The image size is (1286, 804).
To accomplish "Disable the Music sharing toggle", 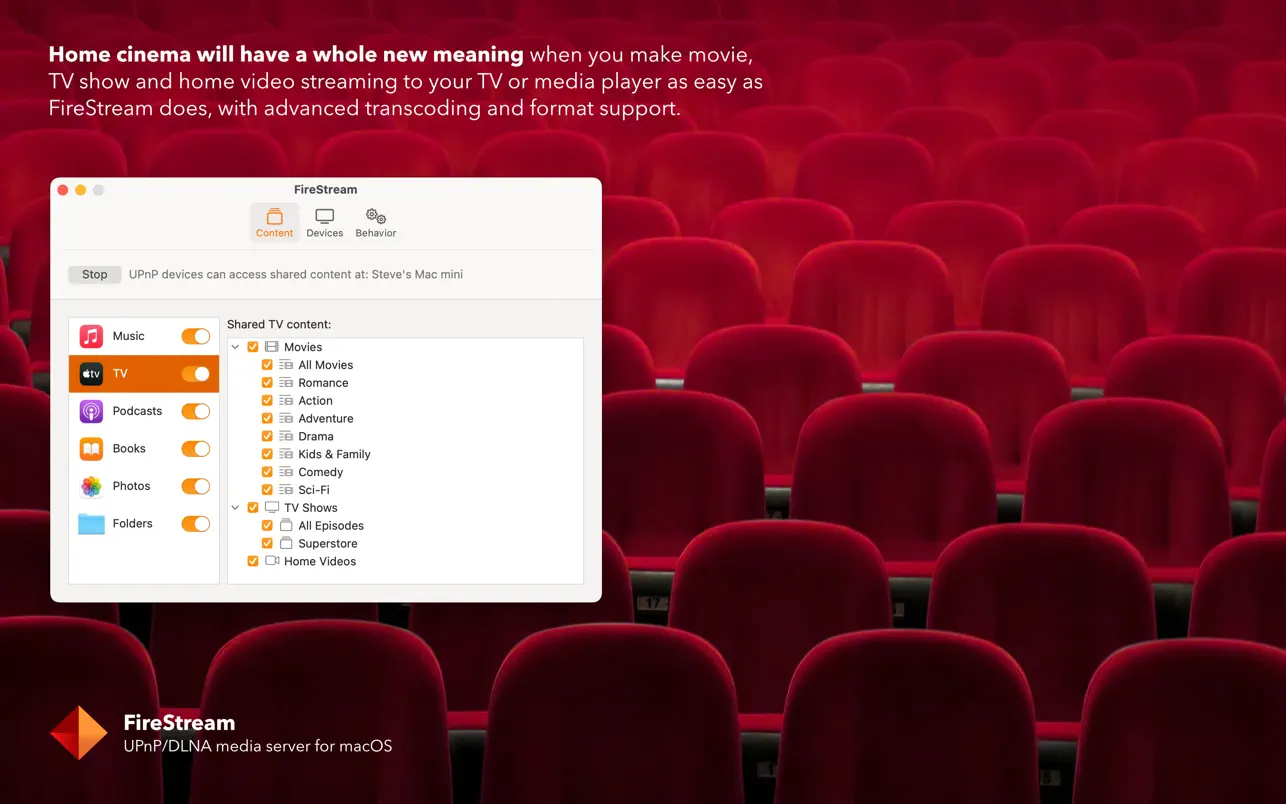I will [195, 336].
